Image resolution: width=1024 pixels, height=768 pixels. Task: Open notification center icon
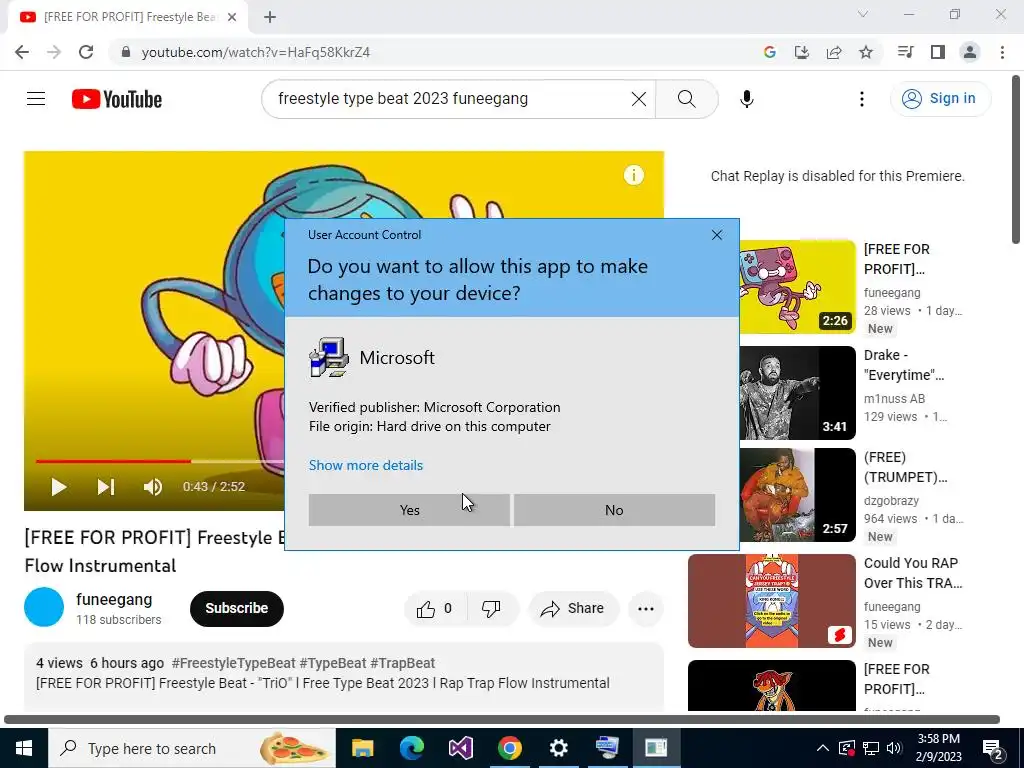point(993,748)
